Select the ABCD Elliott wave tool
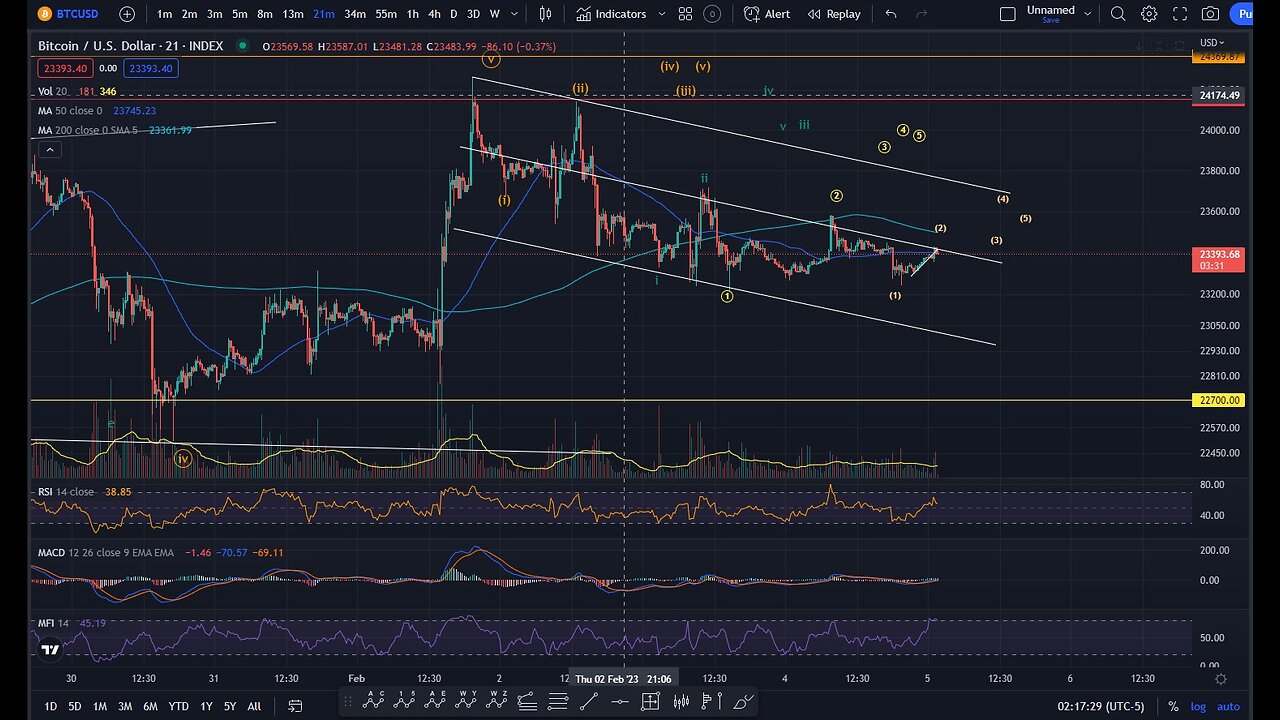 [x=373, y=702]
